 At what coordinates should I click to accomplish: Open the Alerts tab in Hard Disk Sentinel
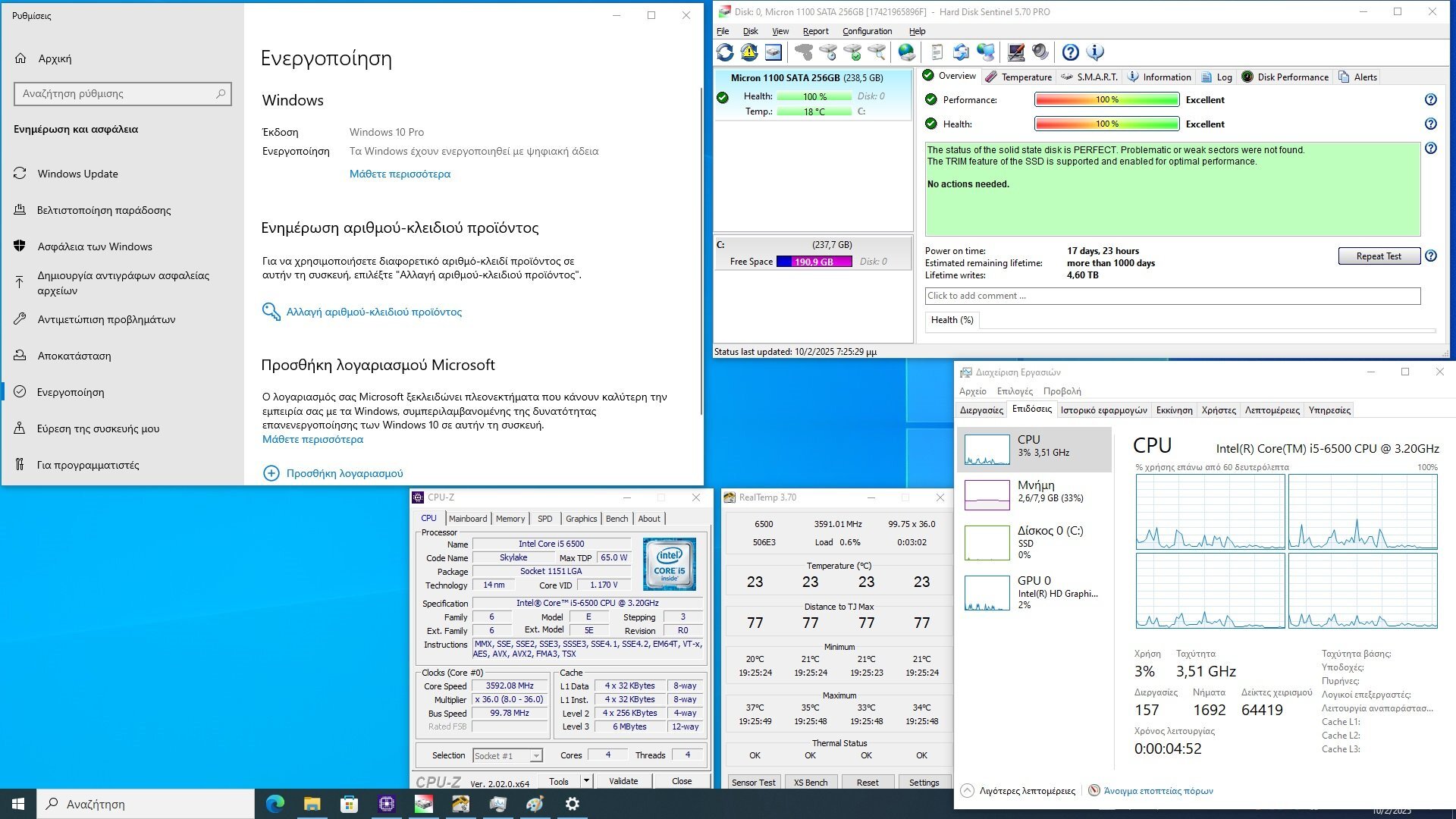pos(1357,77)
